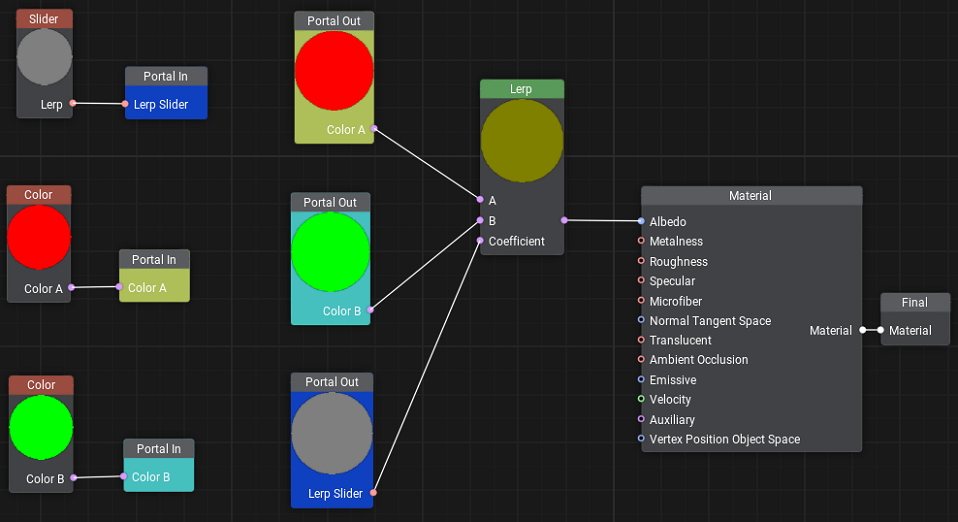This screenshot has height=522, width=958.
Task: Click the Lerp node olive preview thumbnail
Action: [521, 141]
